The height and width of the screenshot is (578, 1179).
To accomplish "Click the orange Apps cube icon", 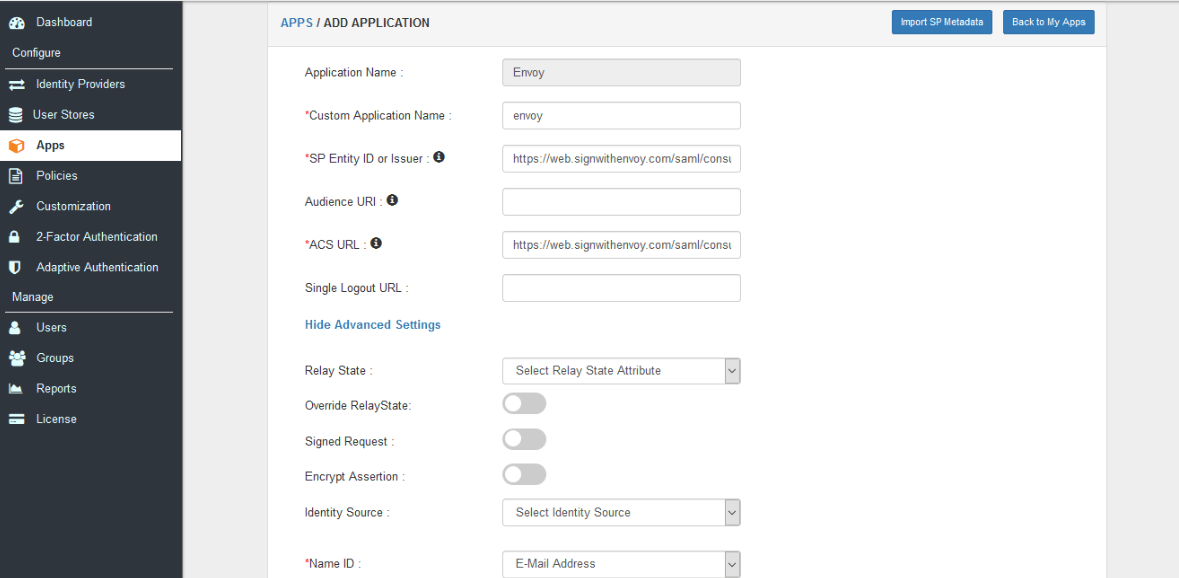I will 17,146.
